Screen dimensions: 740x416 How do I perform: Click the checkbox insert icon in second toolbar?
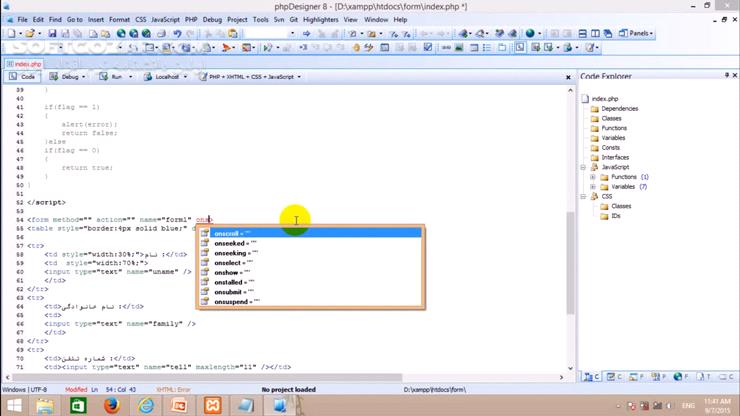[428, 48]
